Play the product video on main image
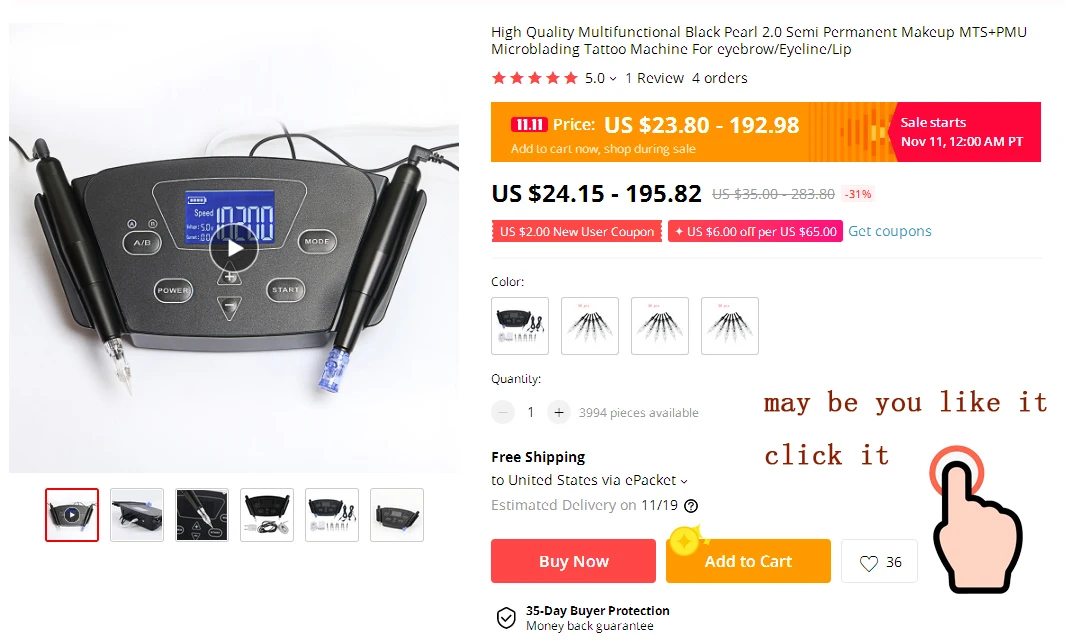The width and height of the screenshot is (1065, 641). click(234, 249)
